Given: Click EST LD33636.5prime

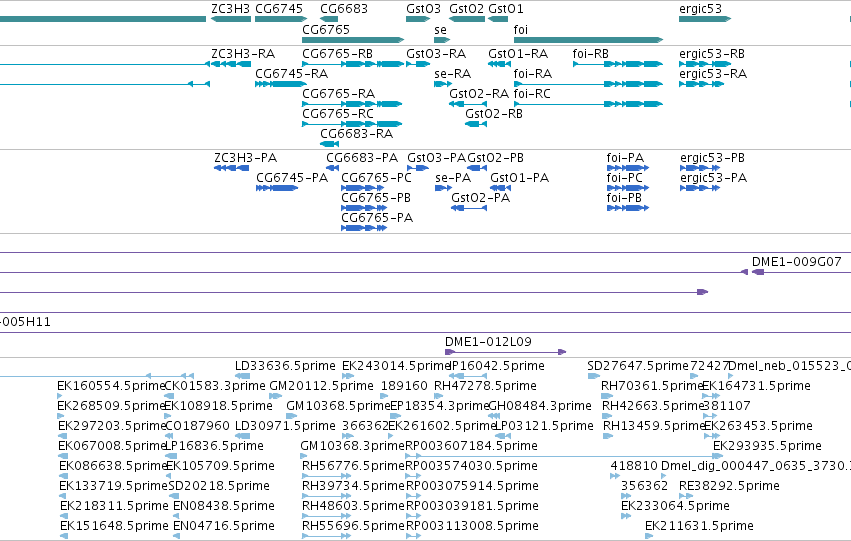Looking at the screenshot, I should (x=285, y=366).
